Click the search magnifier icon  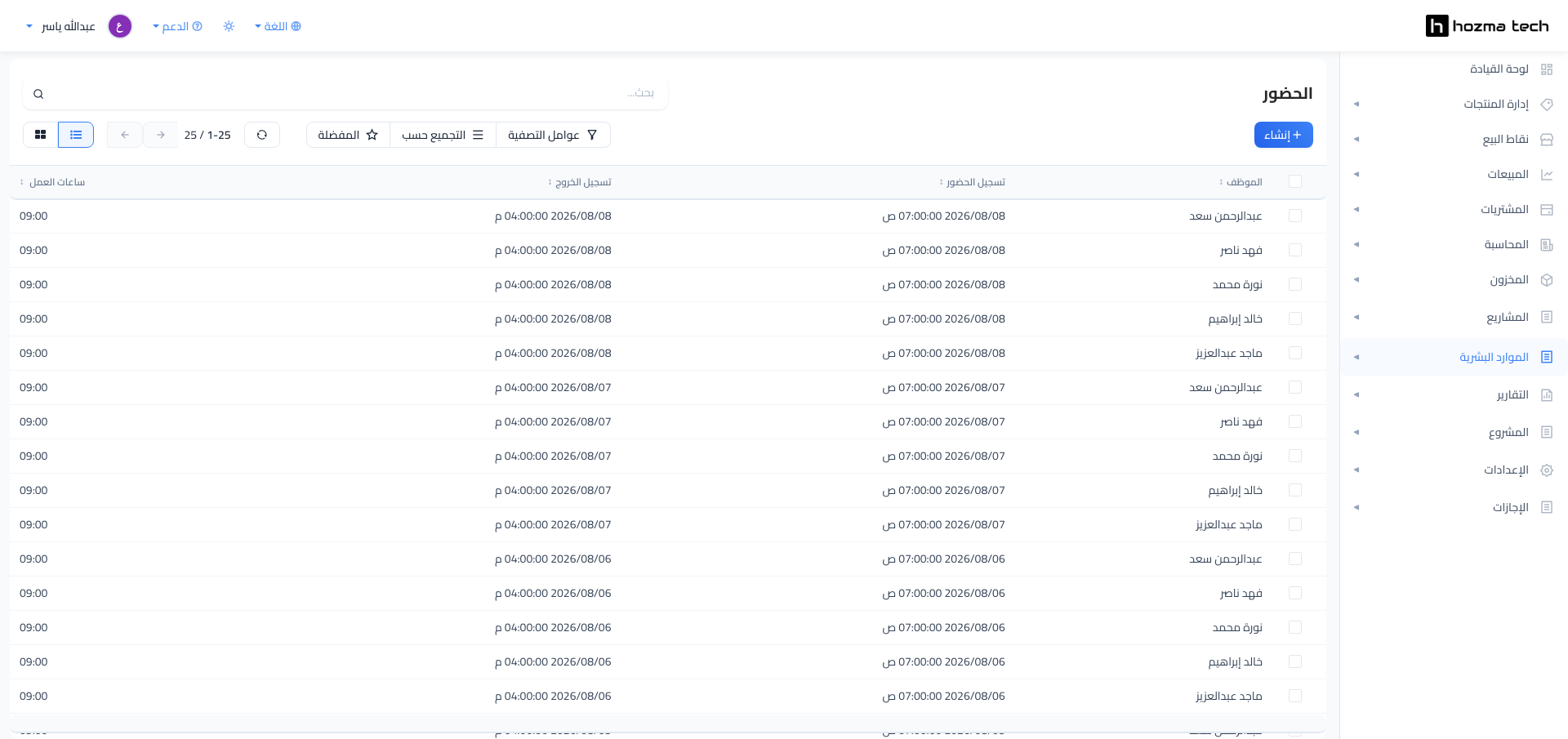pyautogui.click(x=38, y=94)
